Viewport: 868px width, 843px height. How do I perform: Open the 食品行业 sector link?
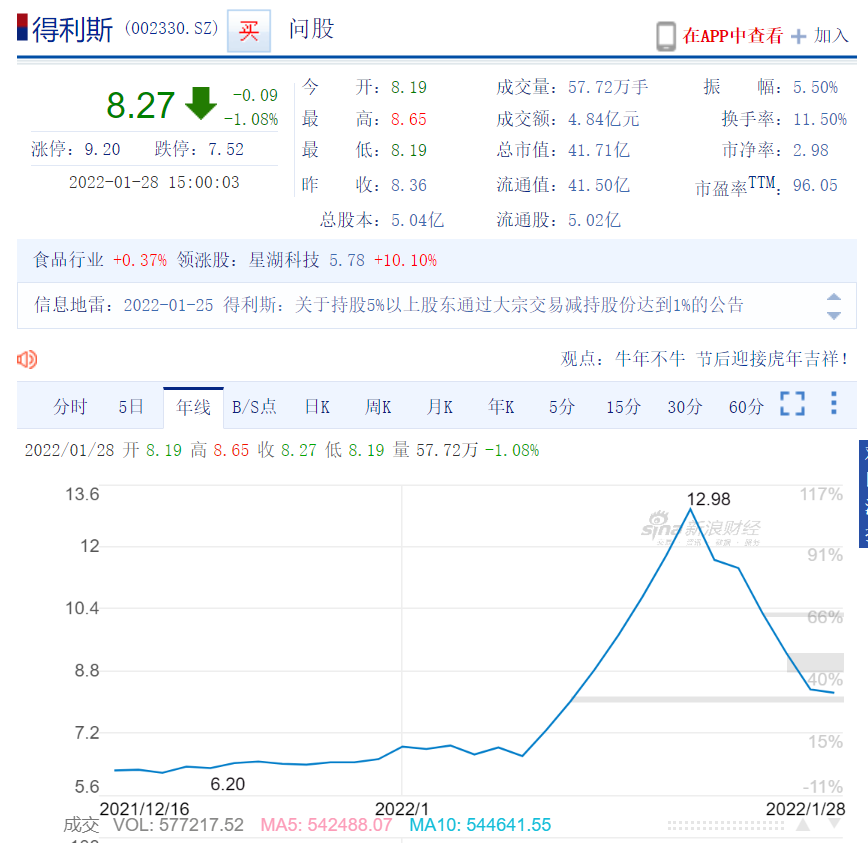point(68,260)
